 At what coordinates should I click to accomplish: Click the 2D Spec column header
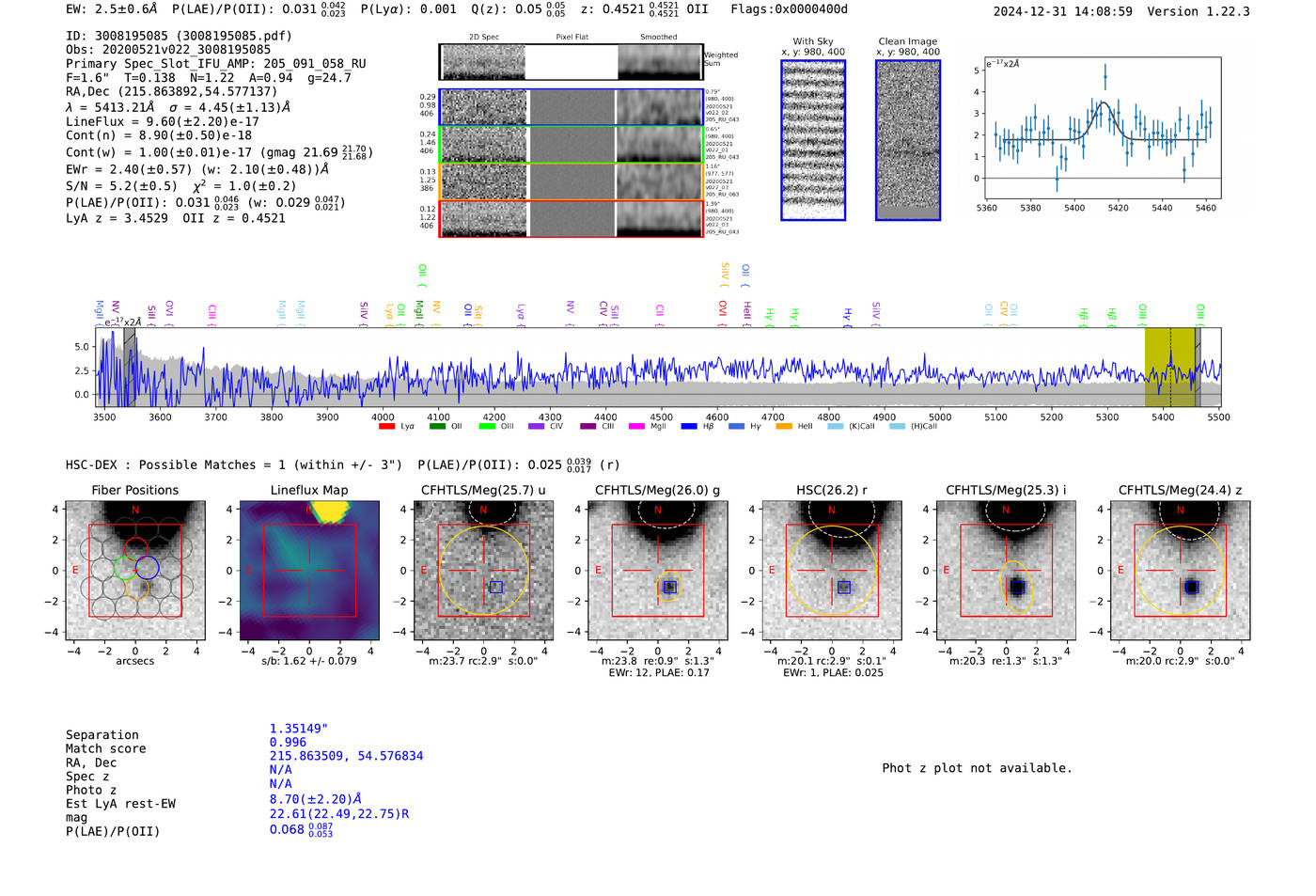[484, 38]
